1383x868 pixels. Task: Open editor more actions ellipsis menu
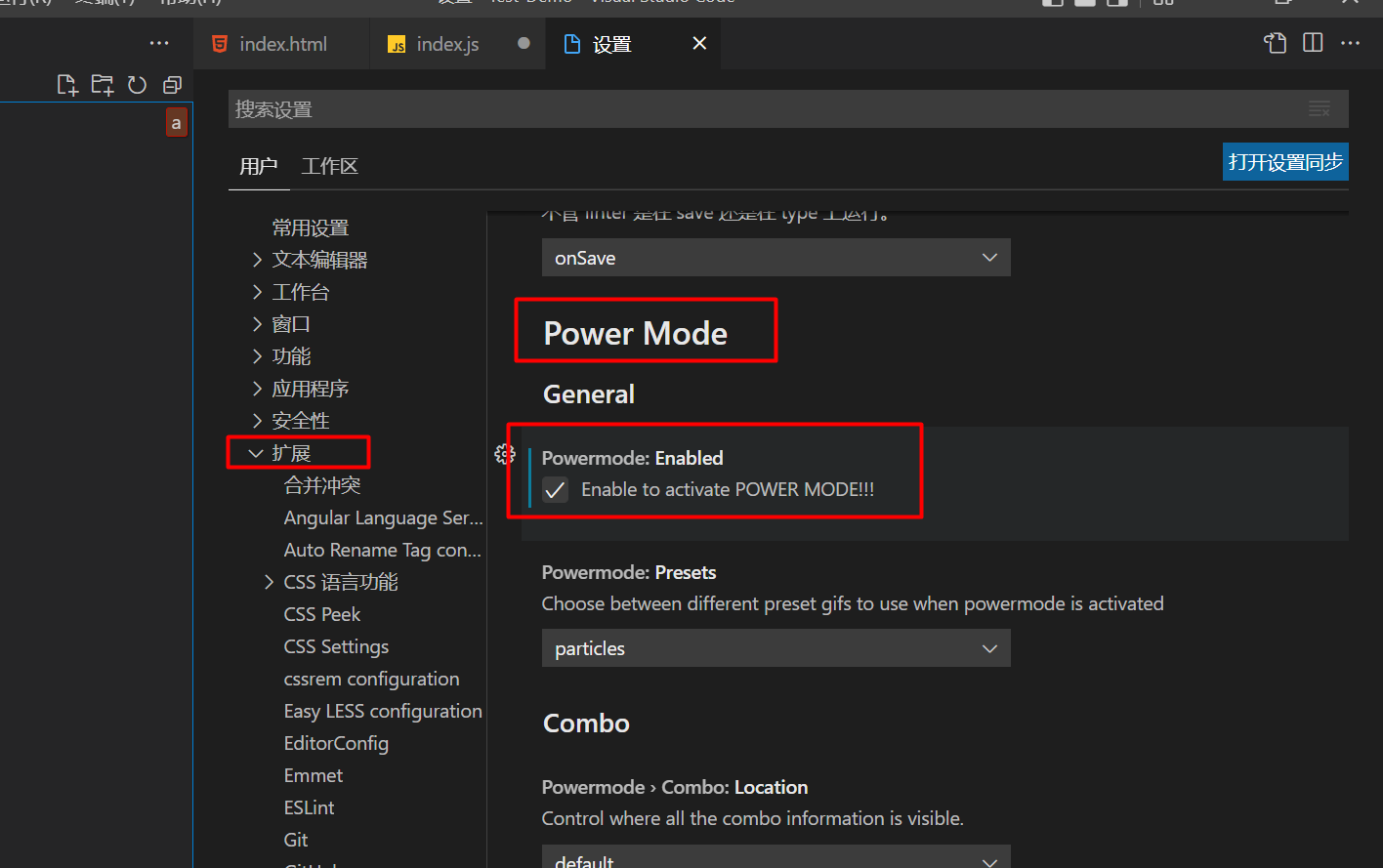point(1351,43)
